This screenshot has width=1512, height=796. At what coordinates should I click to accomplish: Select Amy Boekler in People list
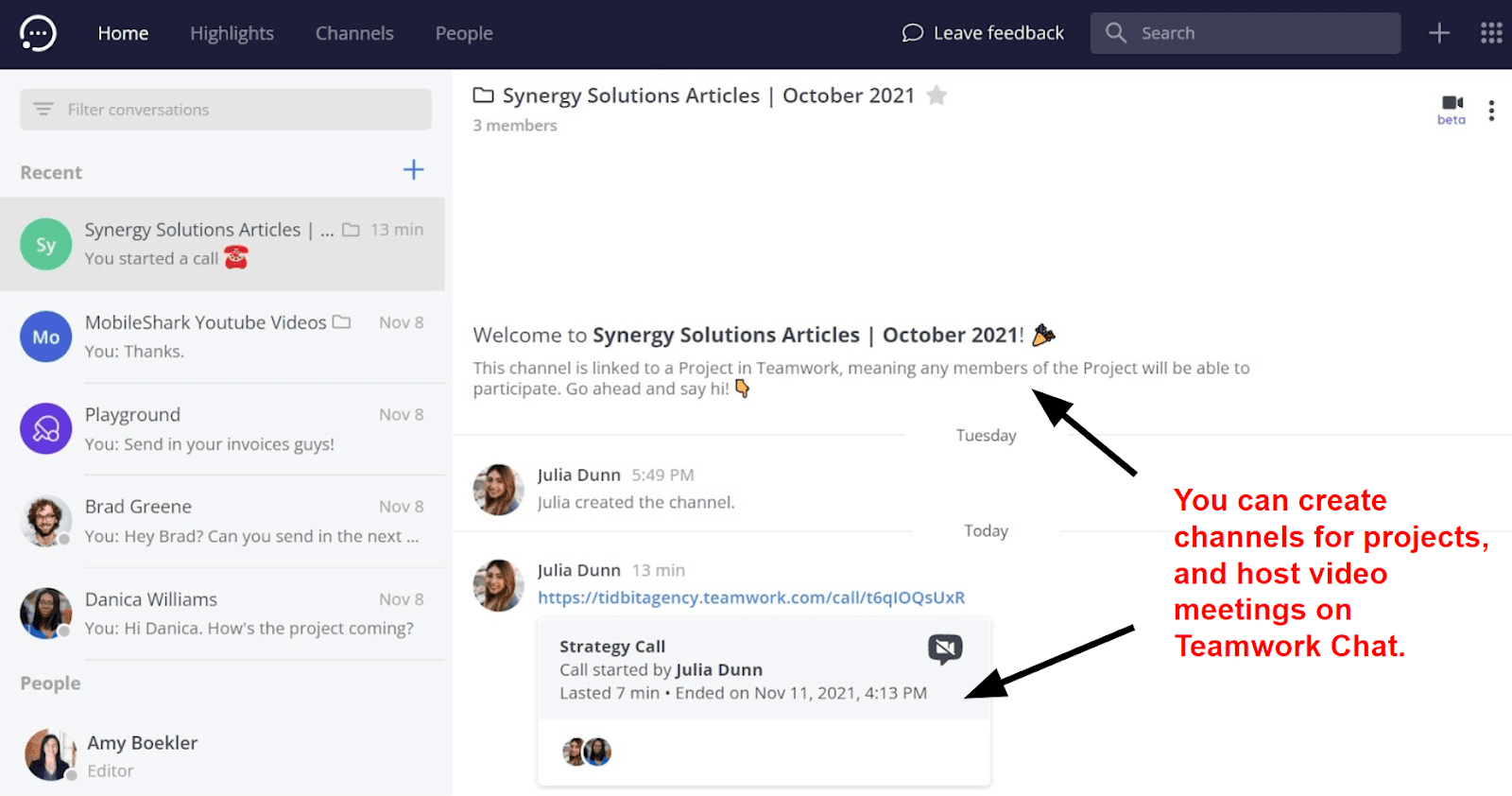[x=222, y=755]
